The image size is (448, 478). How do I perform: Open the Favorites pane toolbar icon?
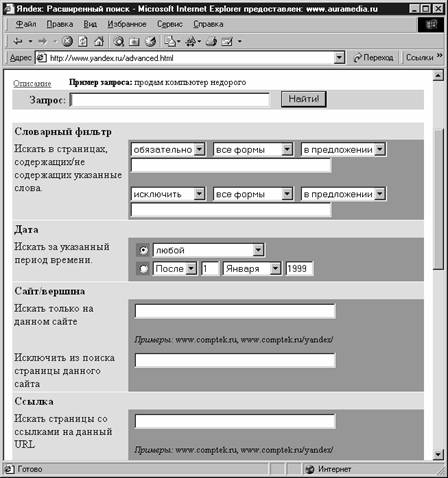134,42
